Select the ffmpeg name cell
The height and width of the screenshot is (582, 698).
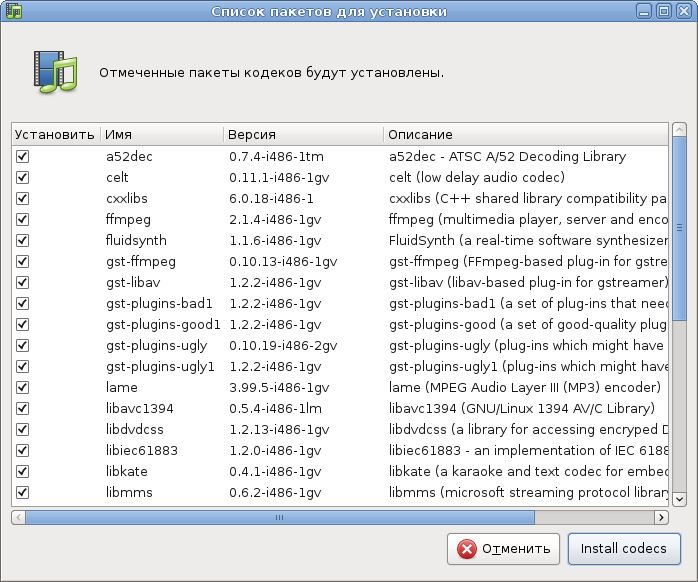pyautogui.click(x=128, y=220)
